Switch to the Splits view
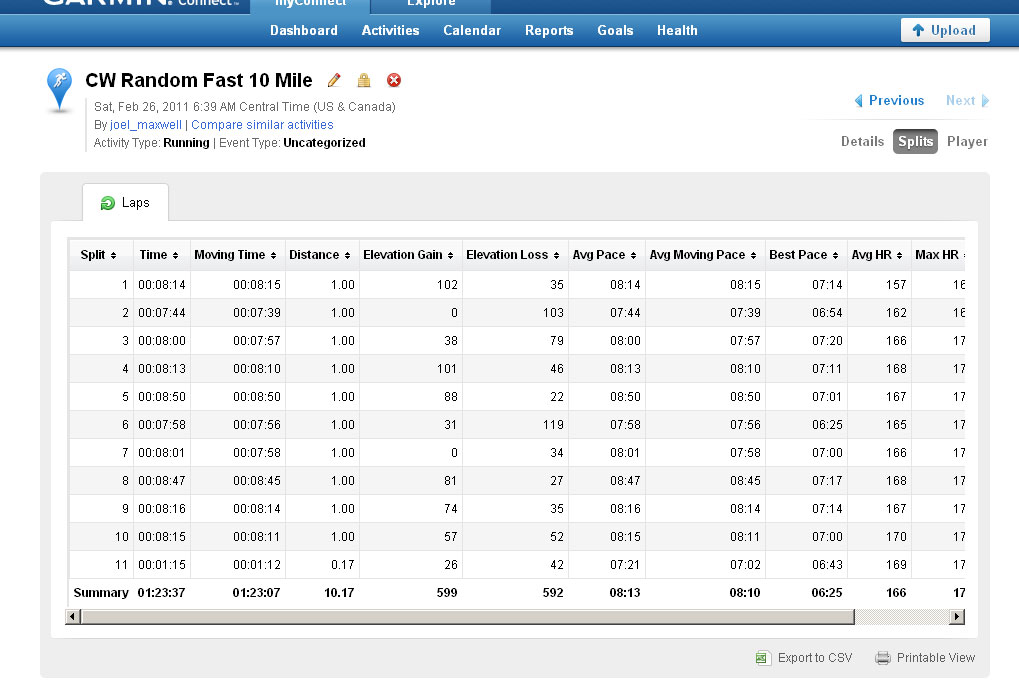 (915, 142)
